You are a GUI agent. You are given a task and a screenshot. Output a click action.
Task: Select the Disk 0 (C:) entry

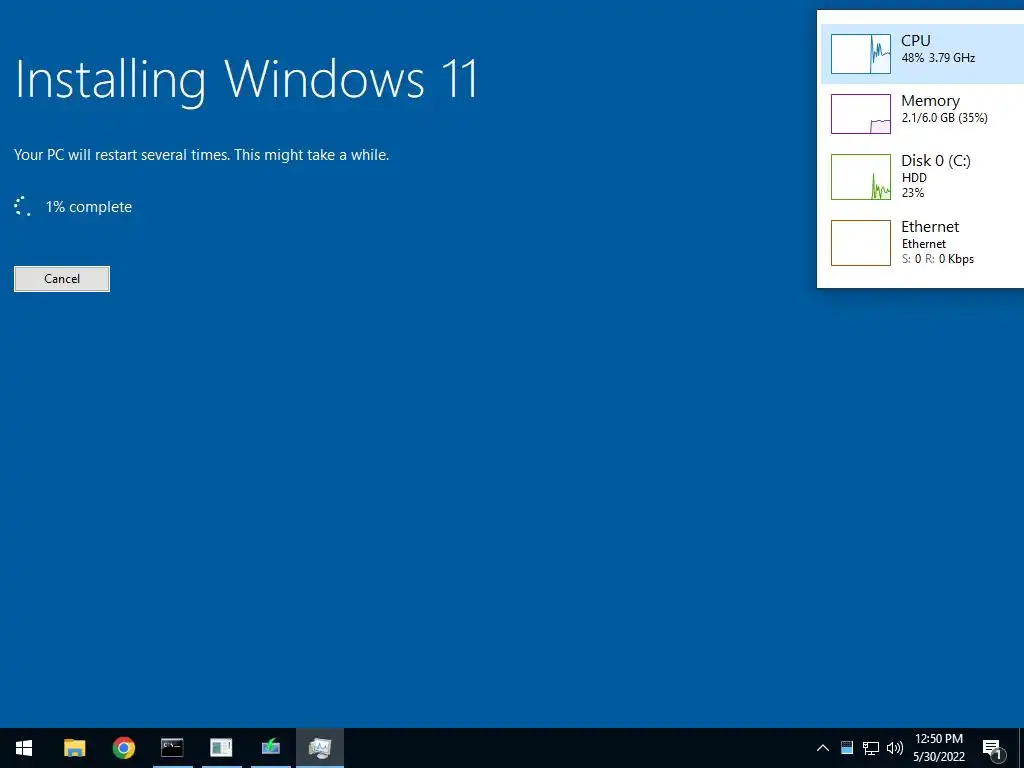pyautogui.click(x=922, y=176)
